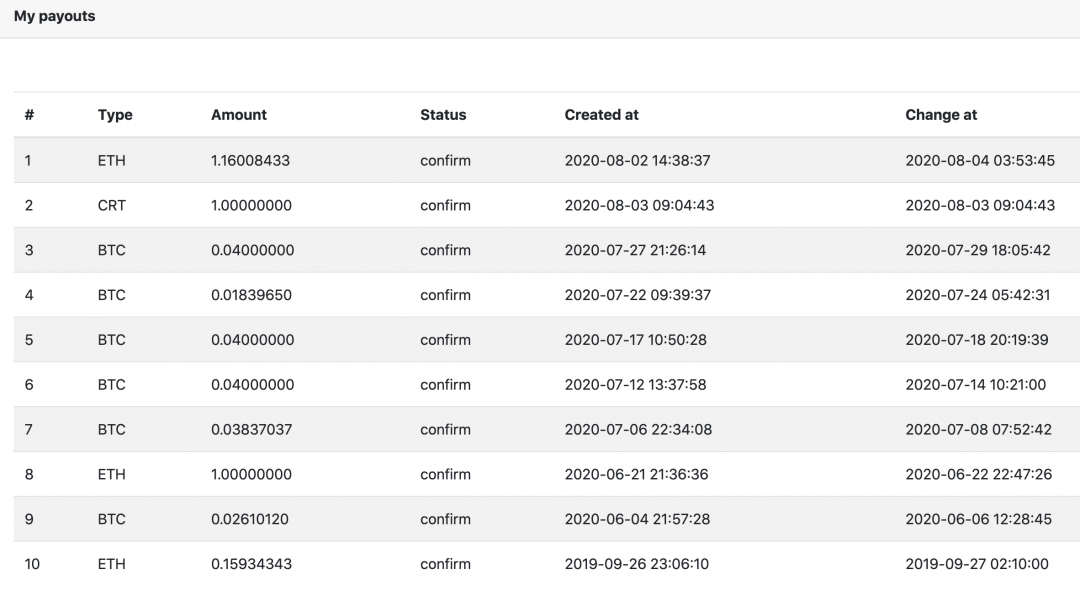Click the # column header
1080x591 pixels.
(x=29, y=115)
